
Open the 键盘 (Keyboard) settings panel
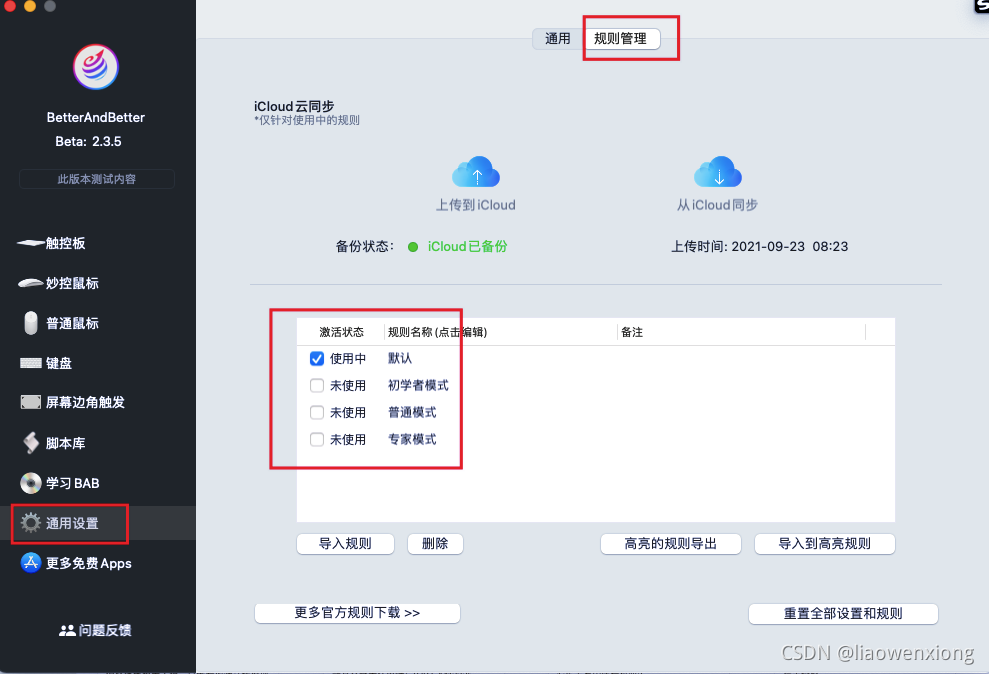click(x=56, y=362)
